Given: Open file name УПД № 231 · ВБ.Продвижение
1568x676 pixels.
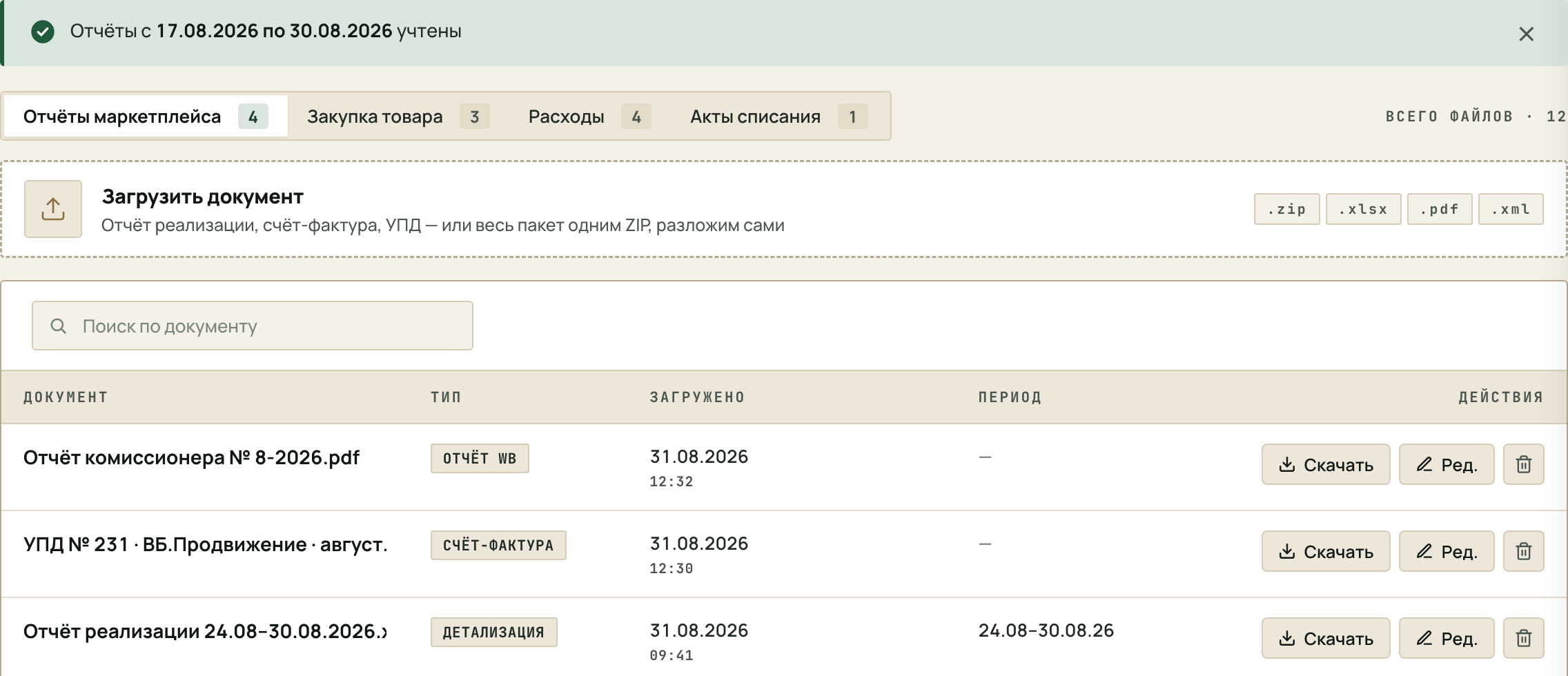Looking at the screenshot, I should pos(205,544).
